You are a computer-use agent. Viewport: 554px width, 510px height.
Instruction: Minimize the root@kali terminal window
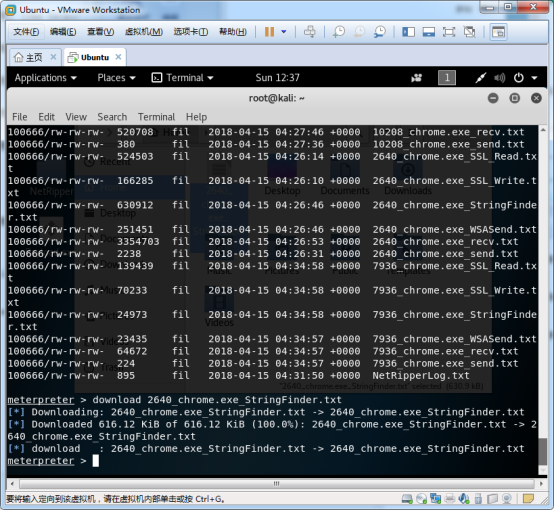pos(493,98)
